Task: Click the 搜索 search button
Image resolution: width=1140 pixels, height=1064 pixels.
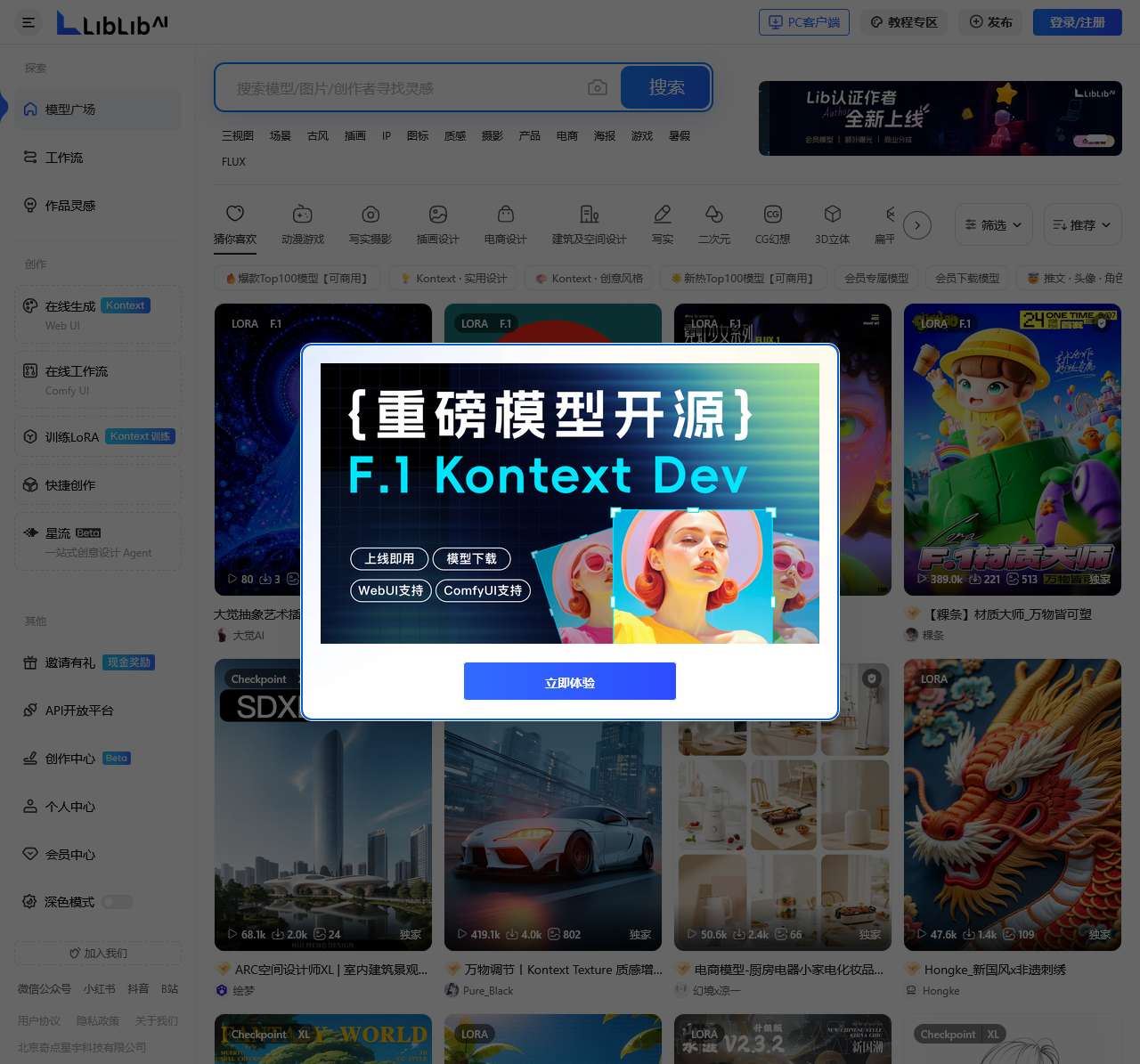Action: pyautogui.click(x=665, y=87)
